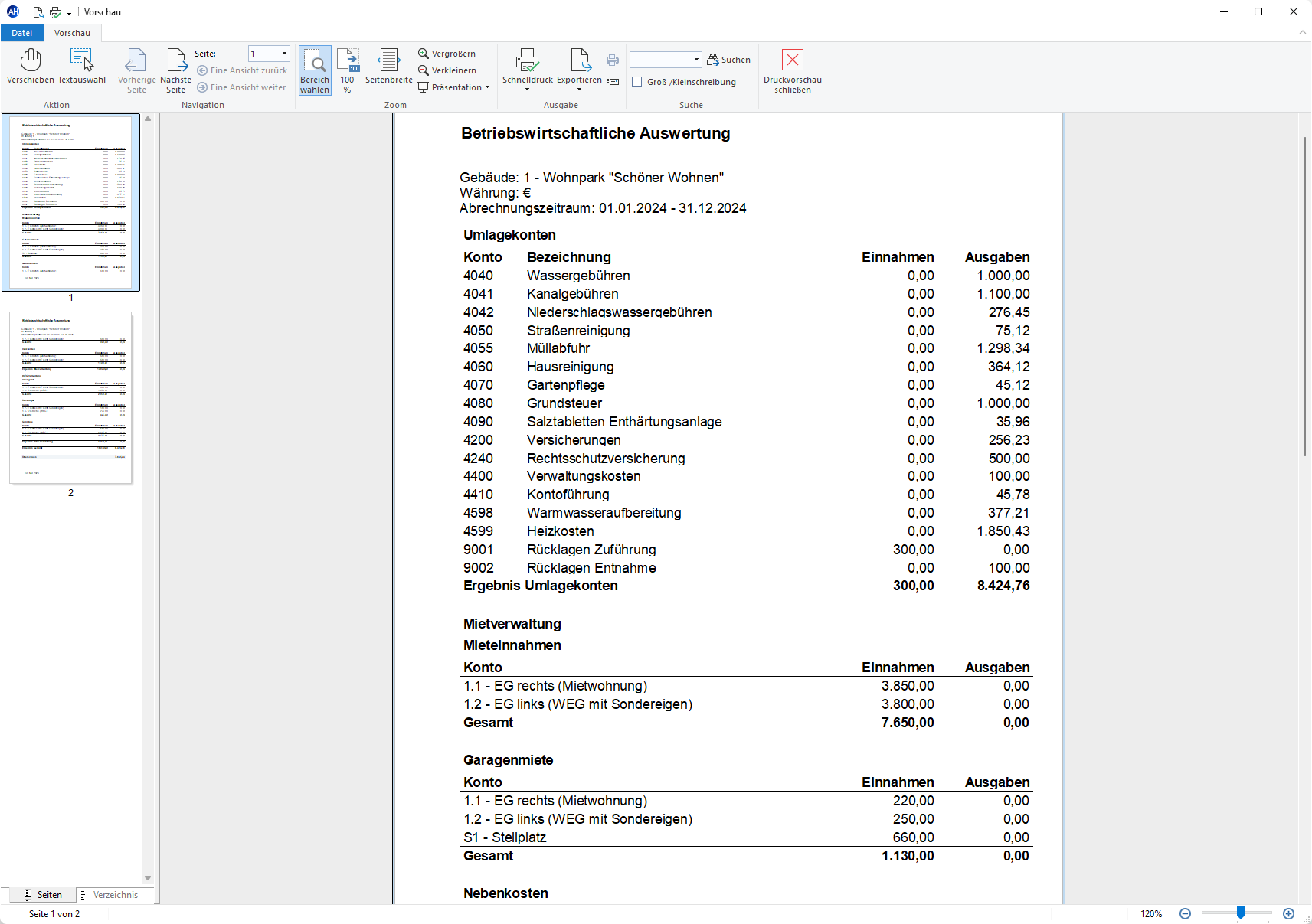Open the Seite number dropdown

(285, 54)
